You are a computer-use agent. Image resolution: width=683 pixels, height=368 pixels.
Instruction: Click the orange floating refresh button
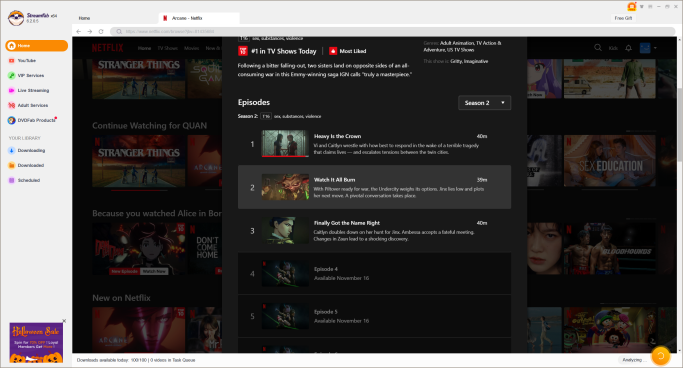point(660,356)
